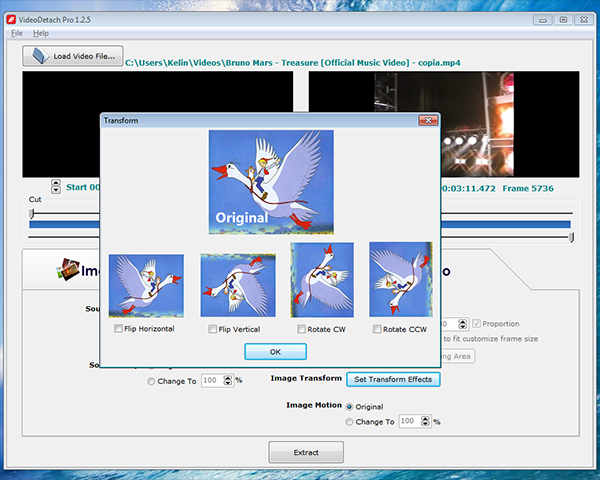Click the Start frame stepper arrows
This screenshot has height=480, width=600.
tap(56, 186)
